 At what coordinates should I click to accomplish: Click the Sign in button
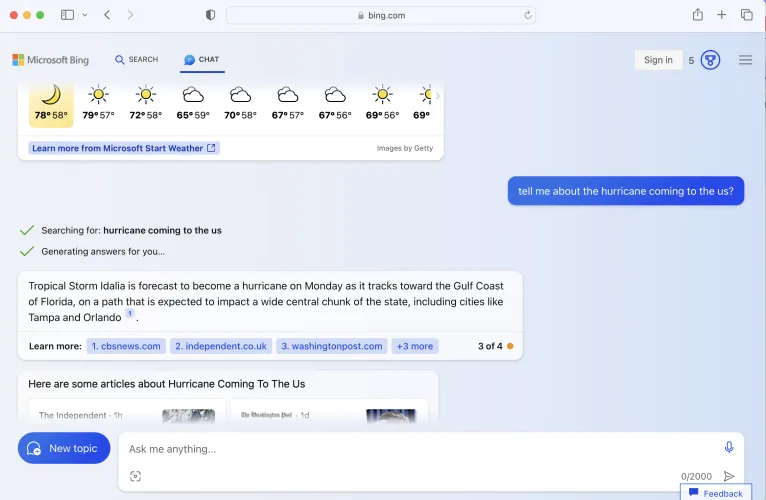[658, 60]
